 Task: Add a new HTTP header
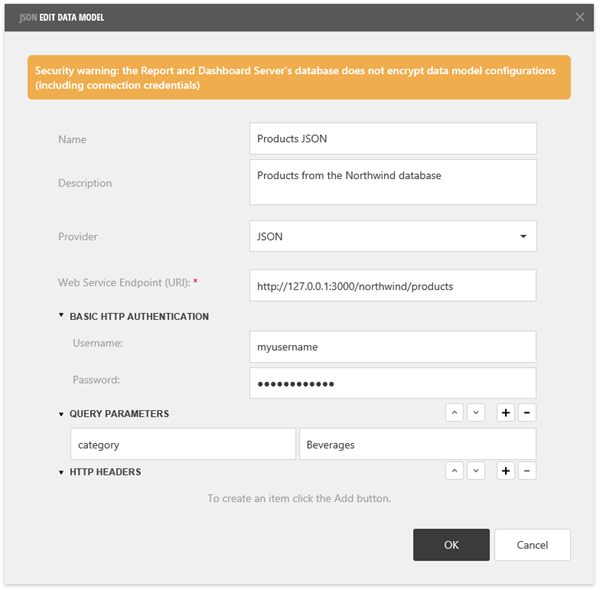pyautogui.click(x=506, y=471)
